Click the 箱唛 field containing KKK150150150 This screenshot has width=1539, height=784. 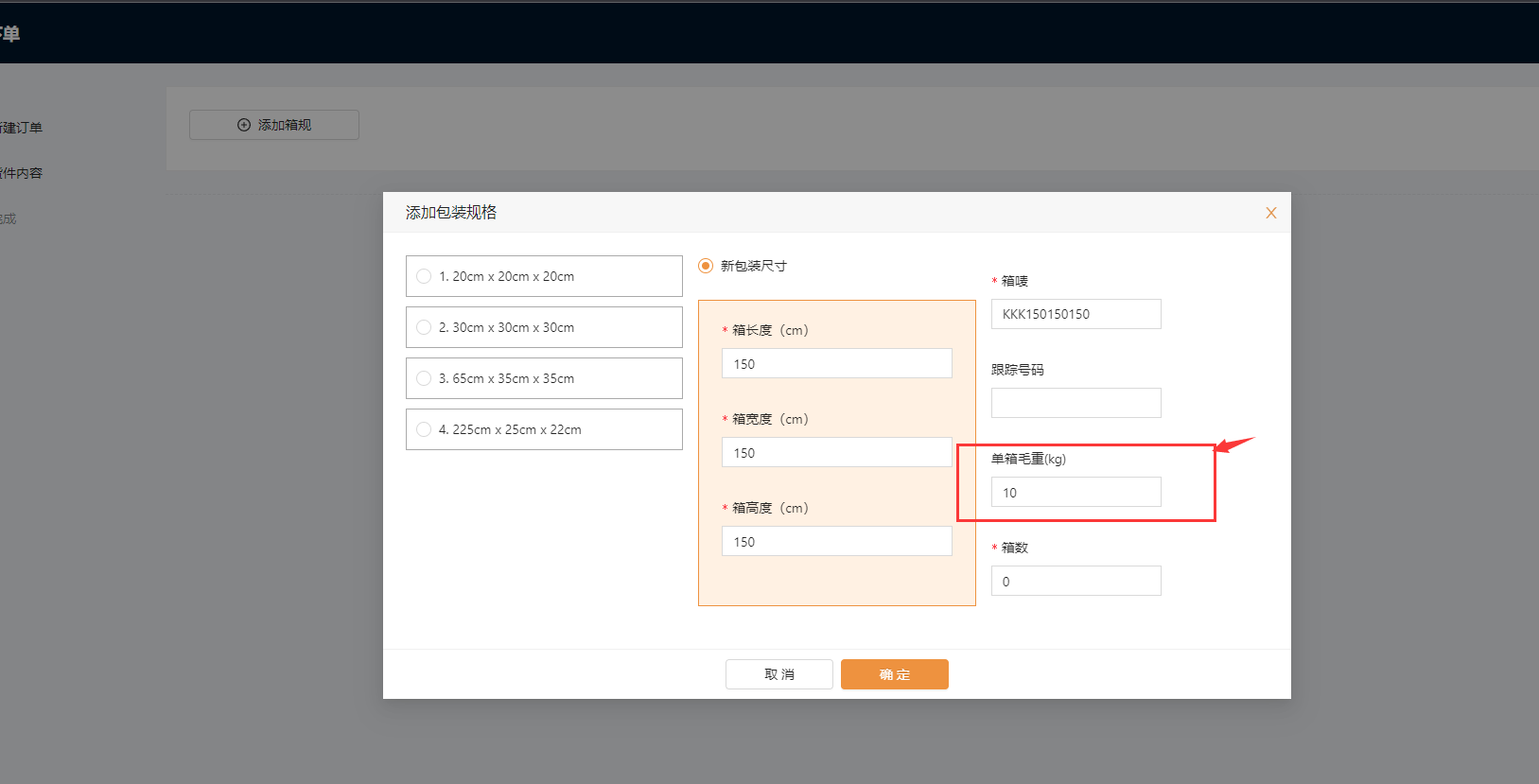(x=1076, y=314)
